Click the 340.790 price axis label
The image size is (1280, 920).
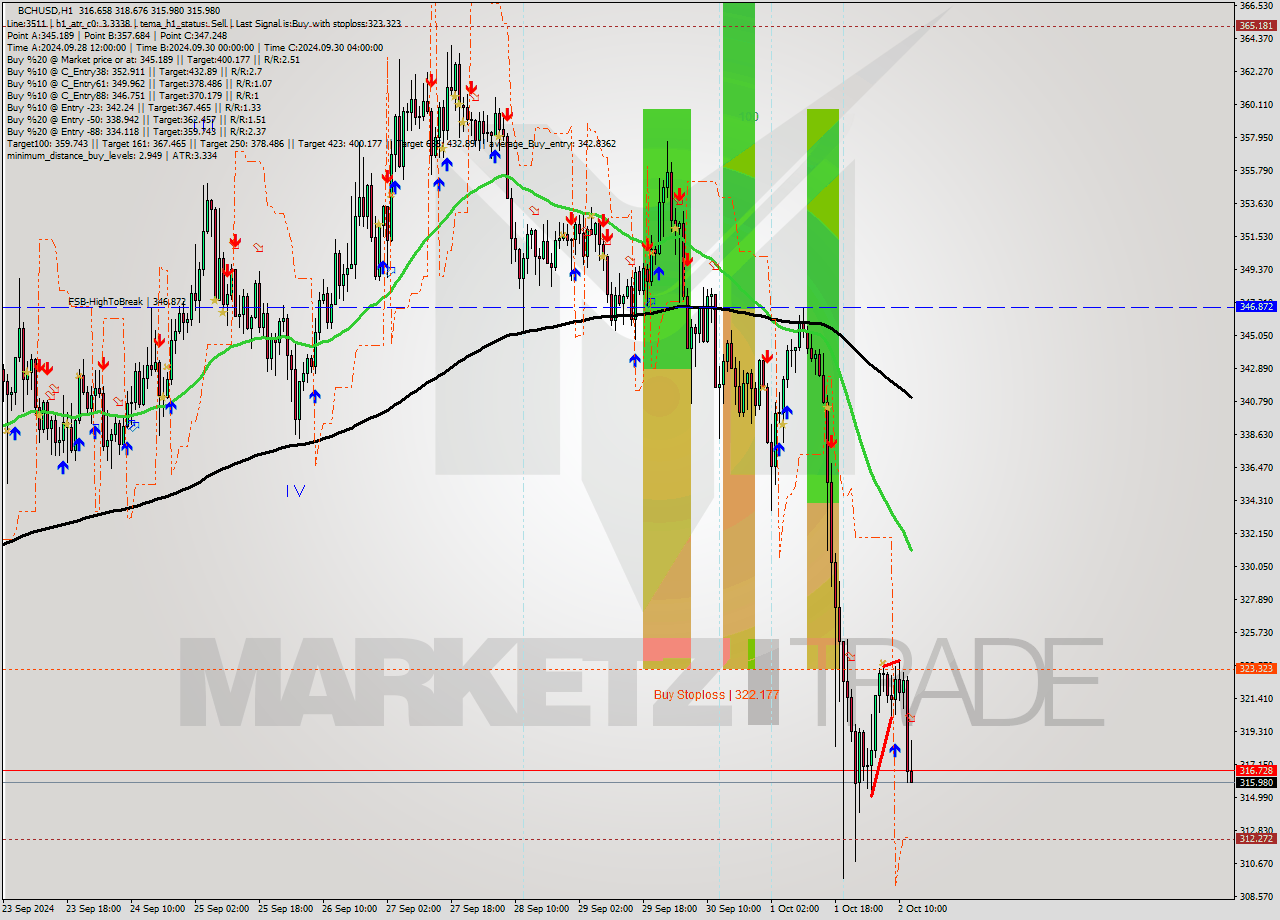point(1257,401)
